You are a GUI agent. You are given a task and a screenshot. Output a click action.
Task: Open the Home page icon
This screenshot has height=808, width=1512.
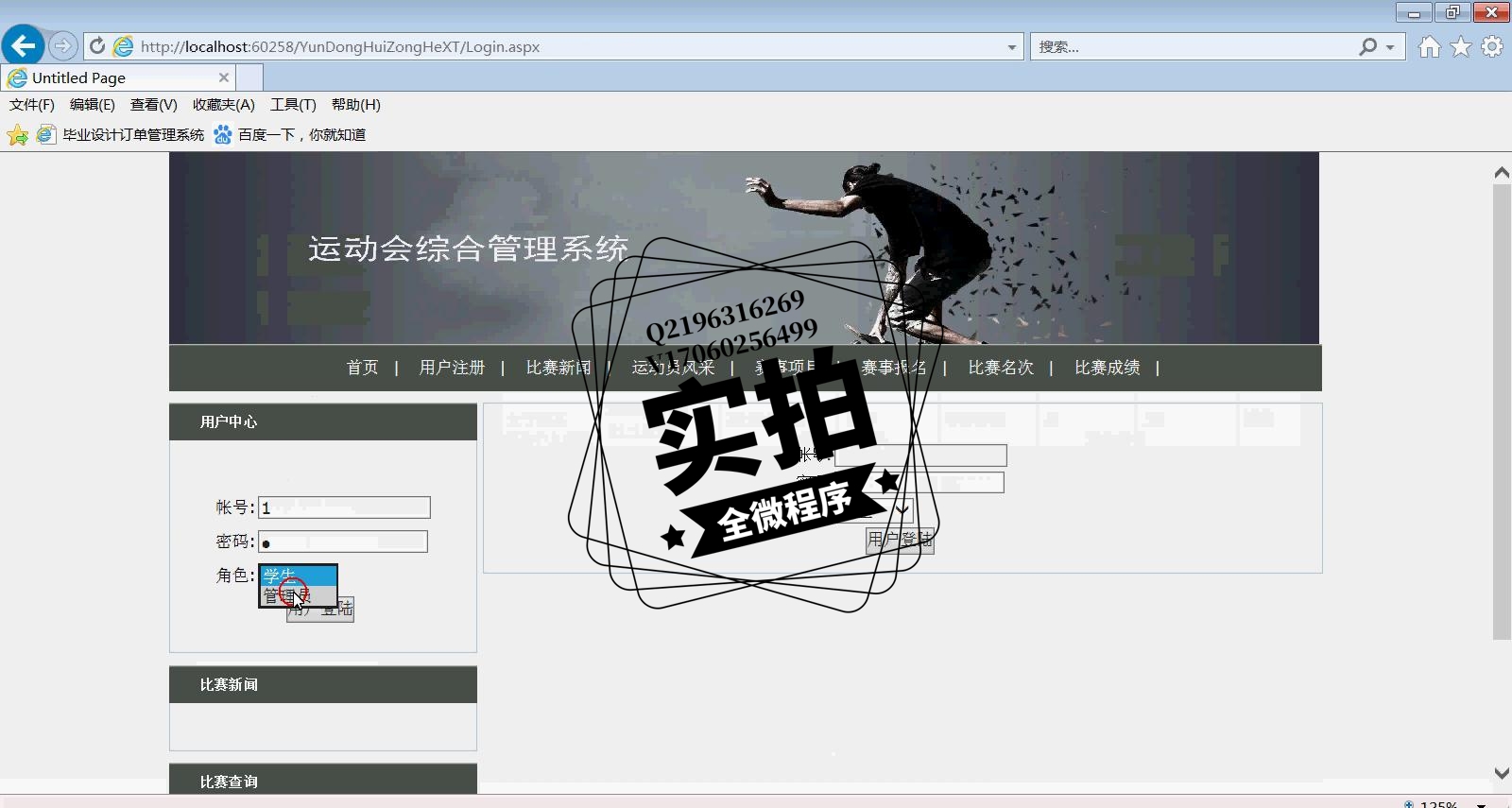tap(1430, 46)
